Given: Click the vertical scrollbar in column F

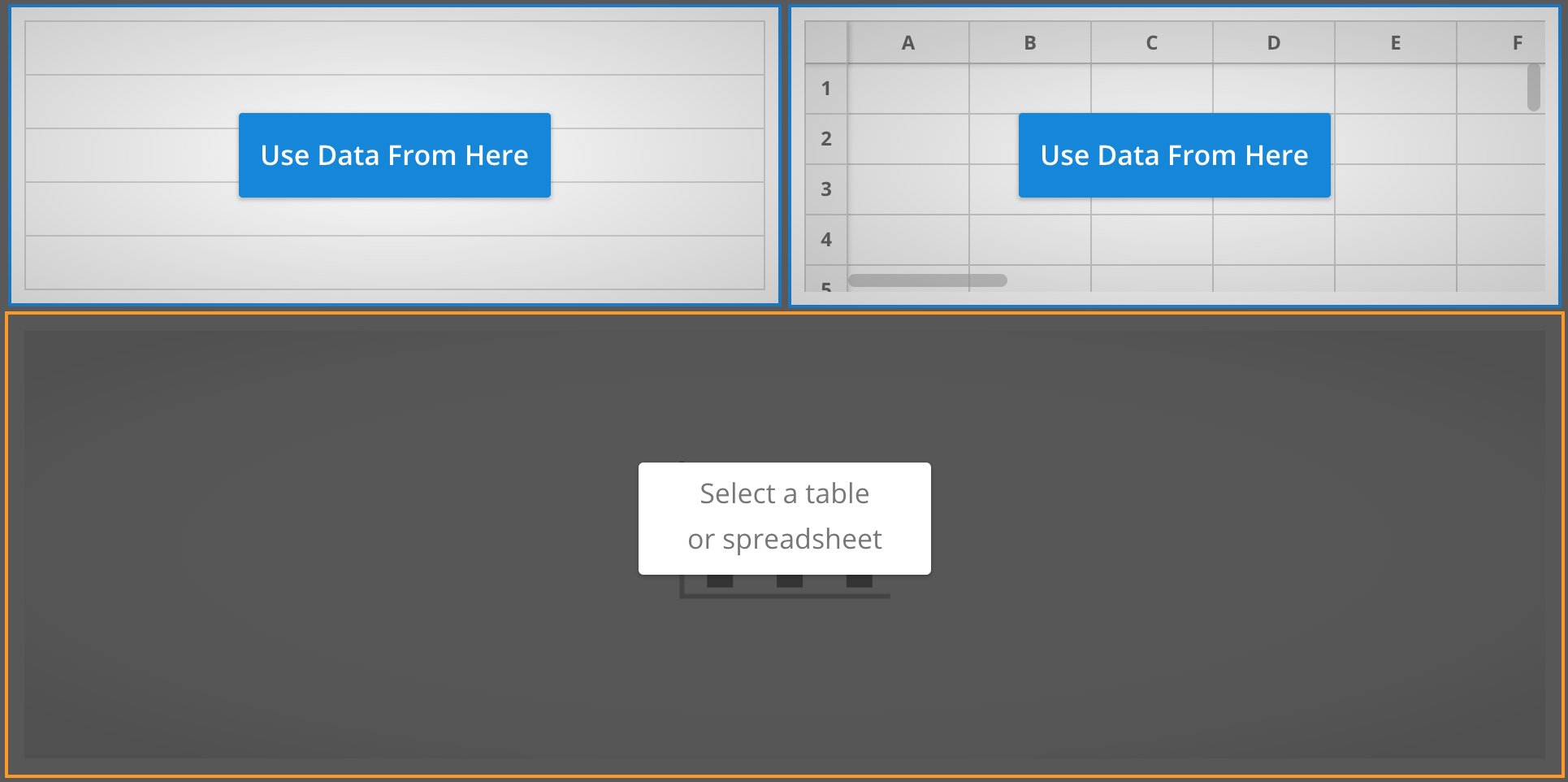Looking at the screenshot, I should pos(1534,89).
